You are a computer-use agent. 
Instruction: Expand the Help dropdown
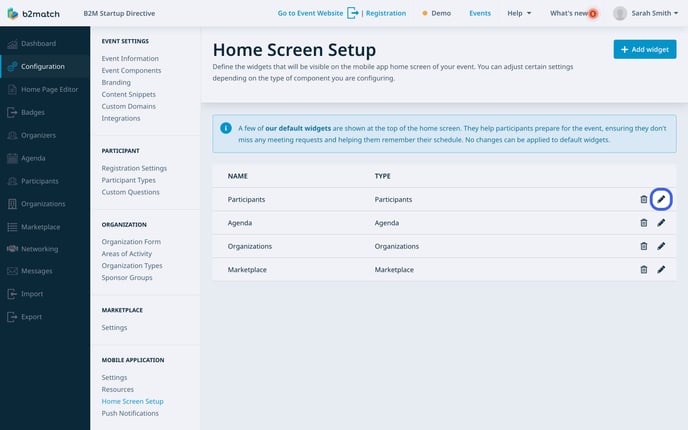519,13
